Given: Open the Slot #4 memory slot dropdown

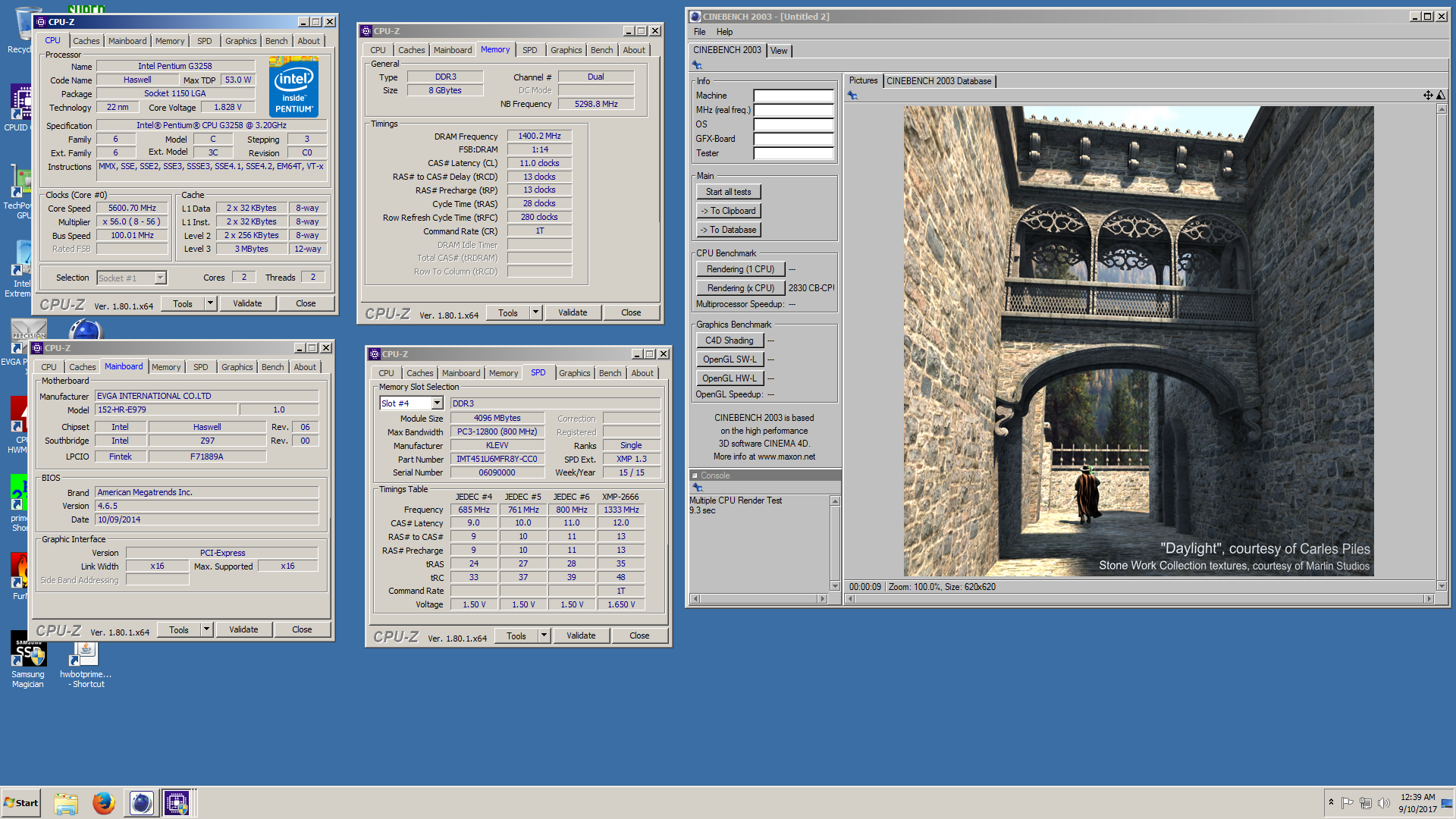Looking at the screenshot, I should [438, 403].
